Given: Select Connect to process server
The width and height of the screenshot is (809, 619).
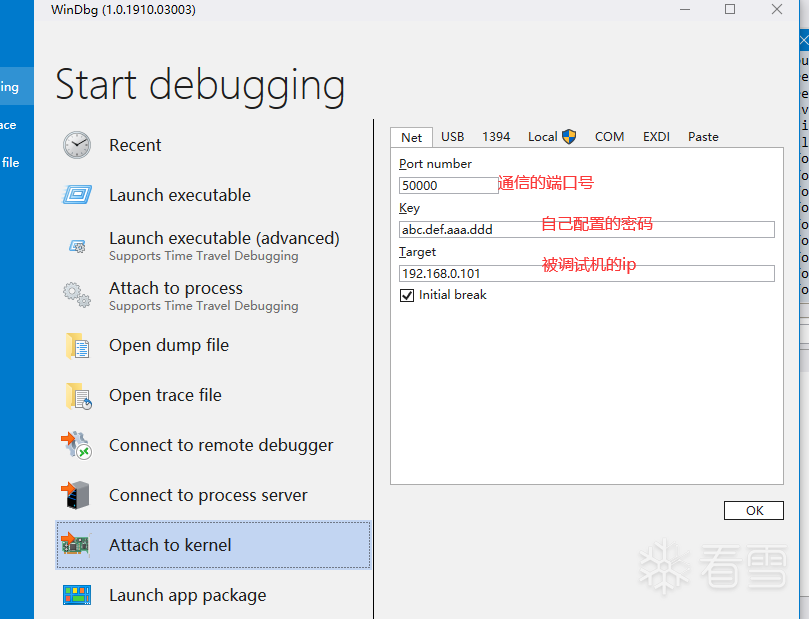Looking at the screenshot, I should point(213,495).
